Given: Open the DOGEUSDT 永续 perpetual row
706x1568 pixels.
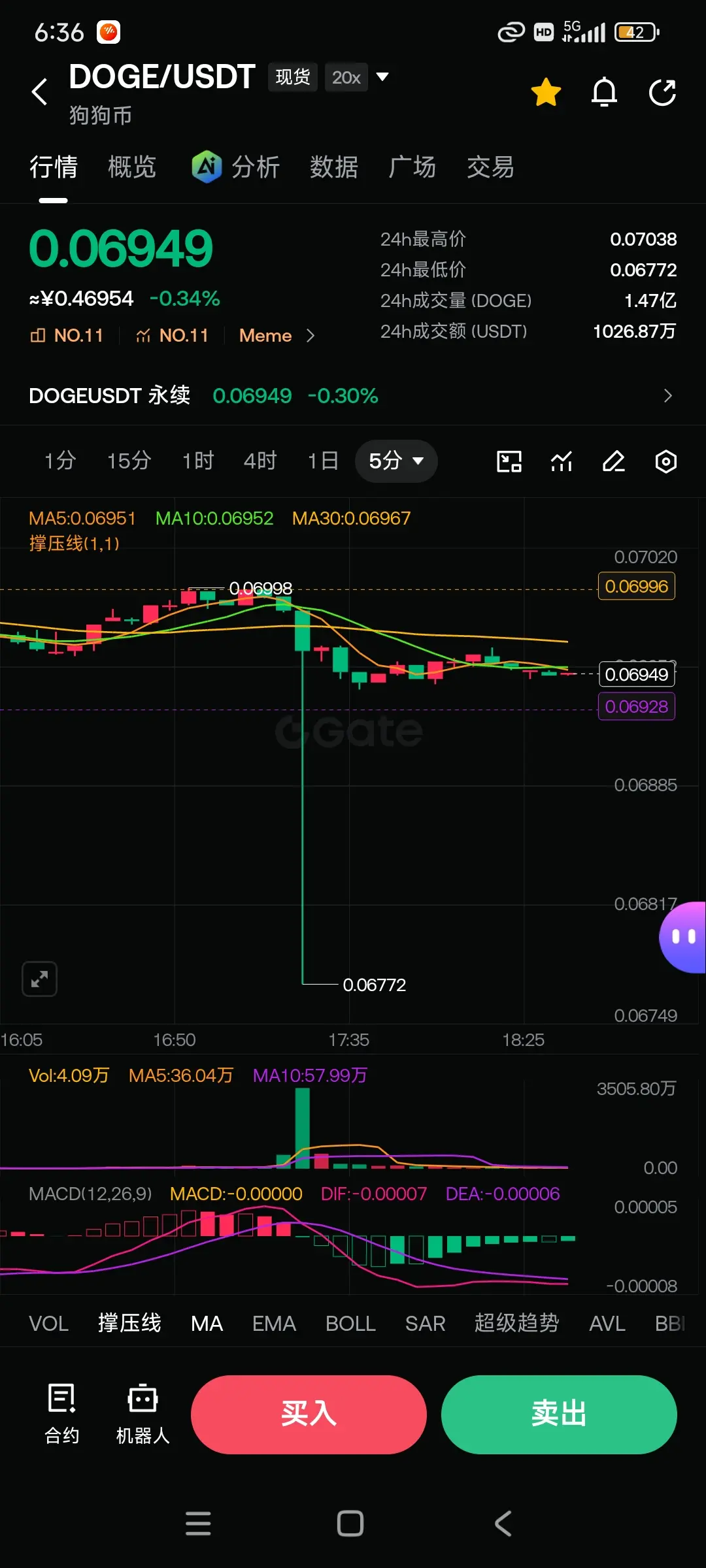Looking at the screenshot, I should click(x=353, y=395).
